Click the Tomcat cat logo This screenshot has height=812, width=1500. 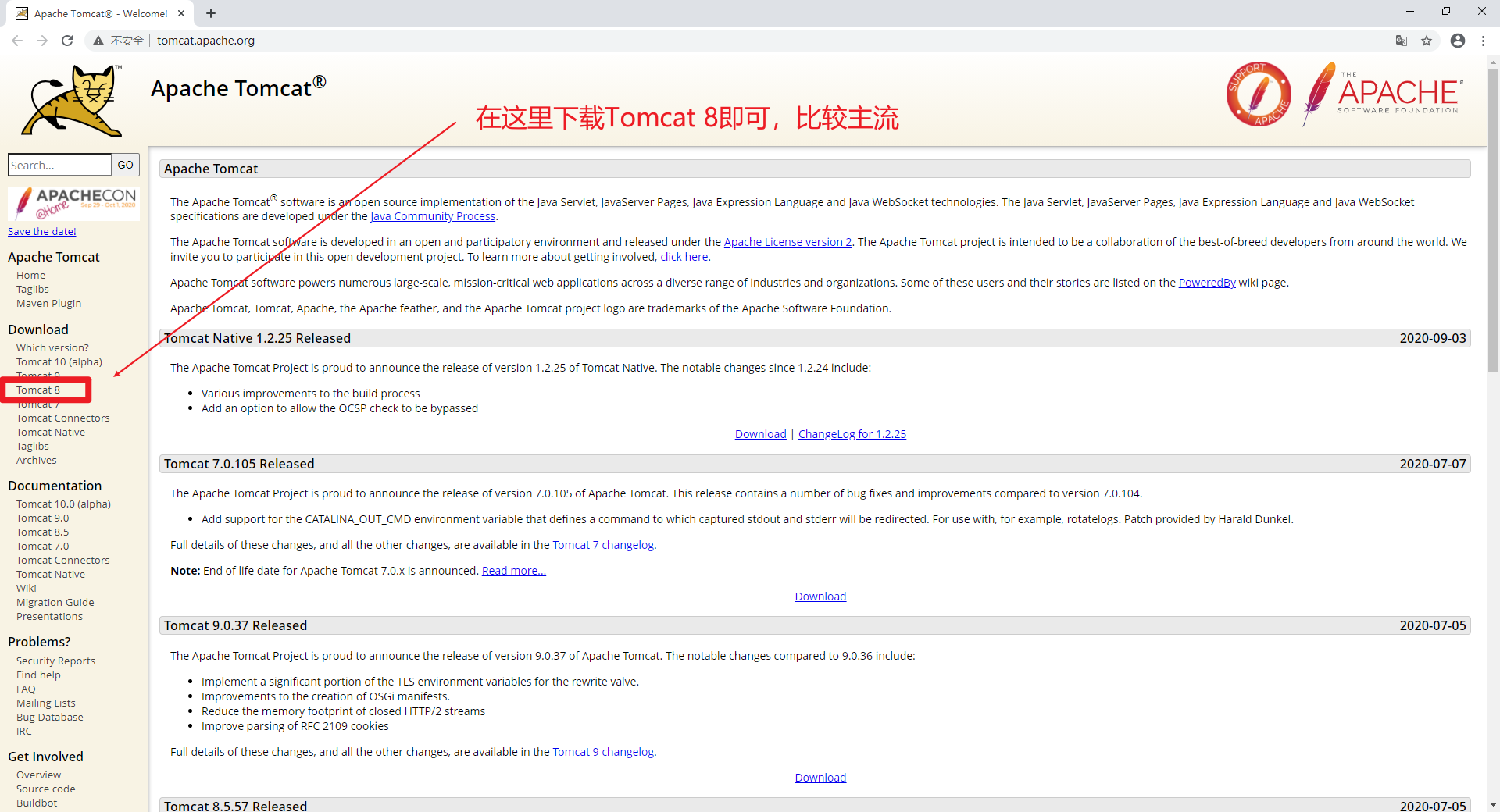(73, 101)
